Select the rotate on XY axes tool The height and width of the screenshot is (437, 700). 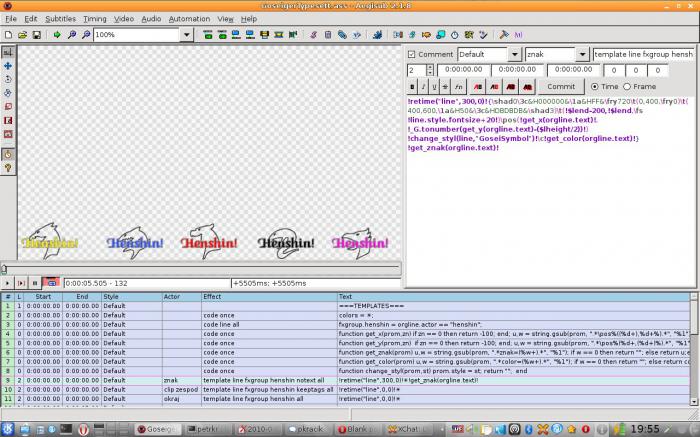click(8, 93)
